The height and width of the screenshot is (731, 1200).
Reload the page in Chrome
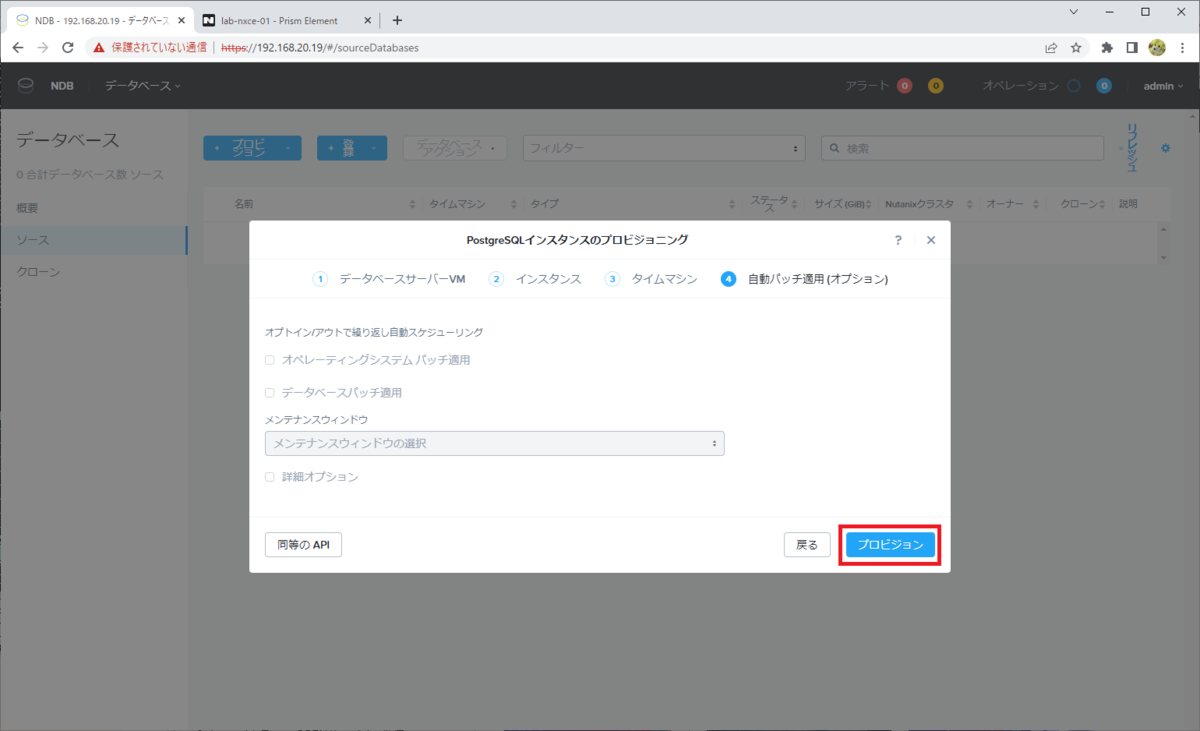[68, 47]
